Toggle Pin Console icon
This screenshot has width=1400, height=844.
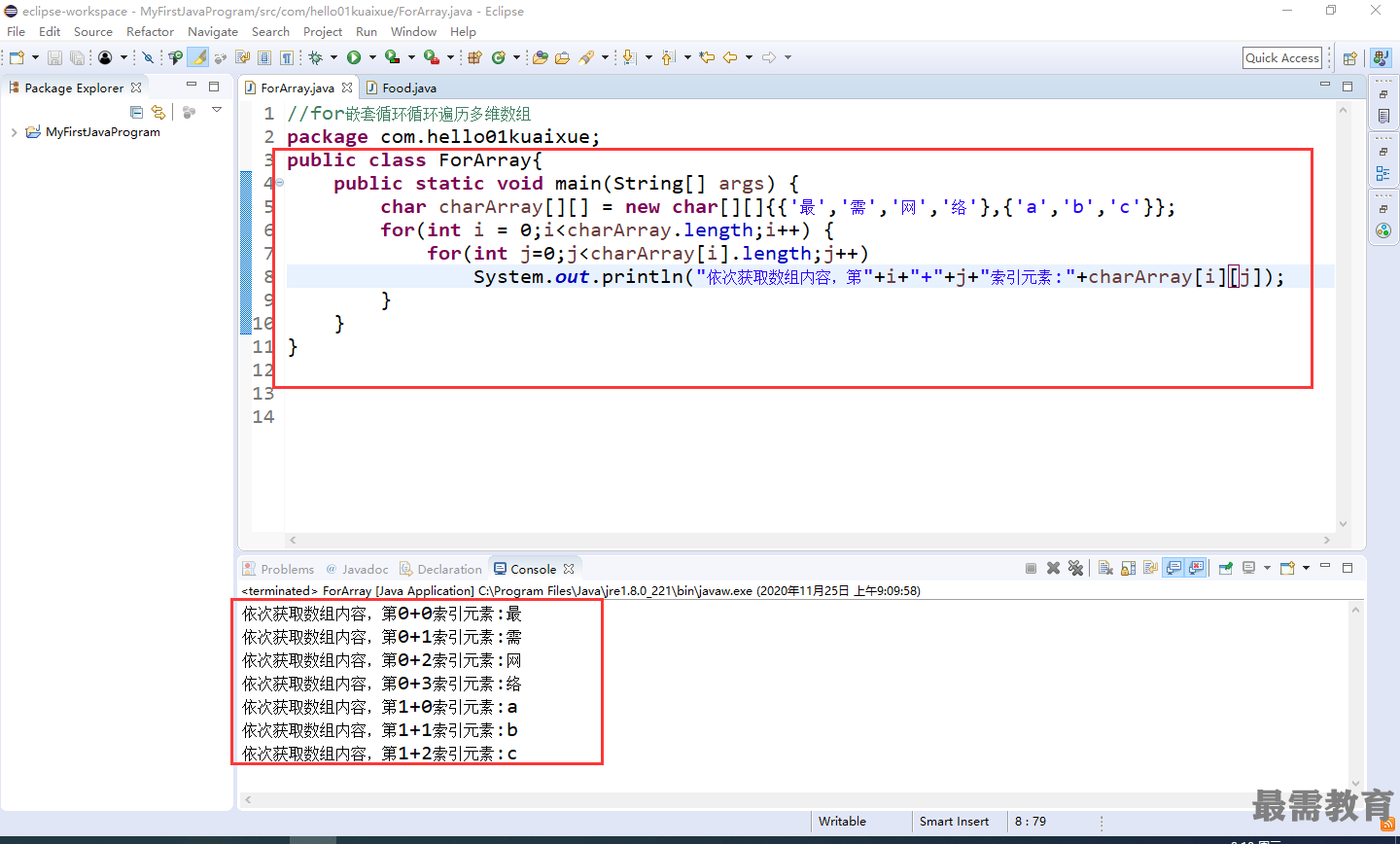(x=1226, y=568)
